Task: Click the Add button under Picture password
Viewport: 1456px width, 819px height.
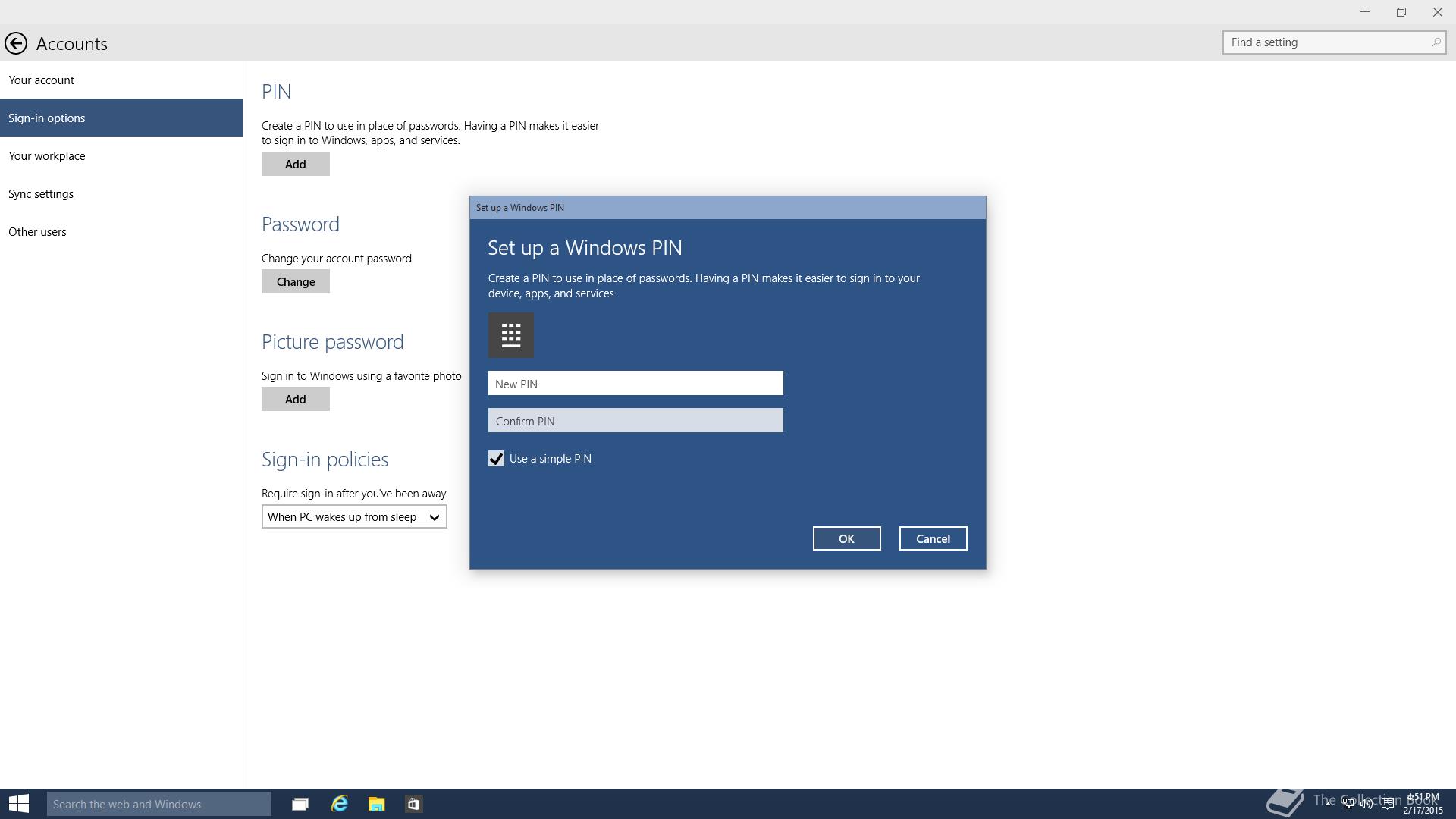Action: [296, 399]
